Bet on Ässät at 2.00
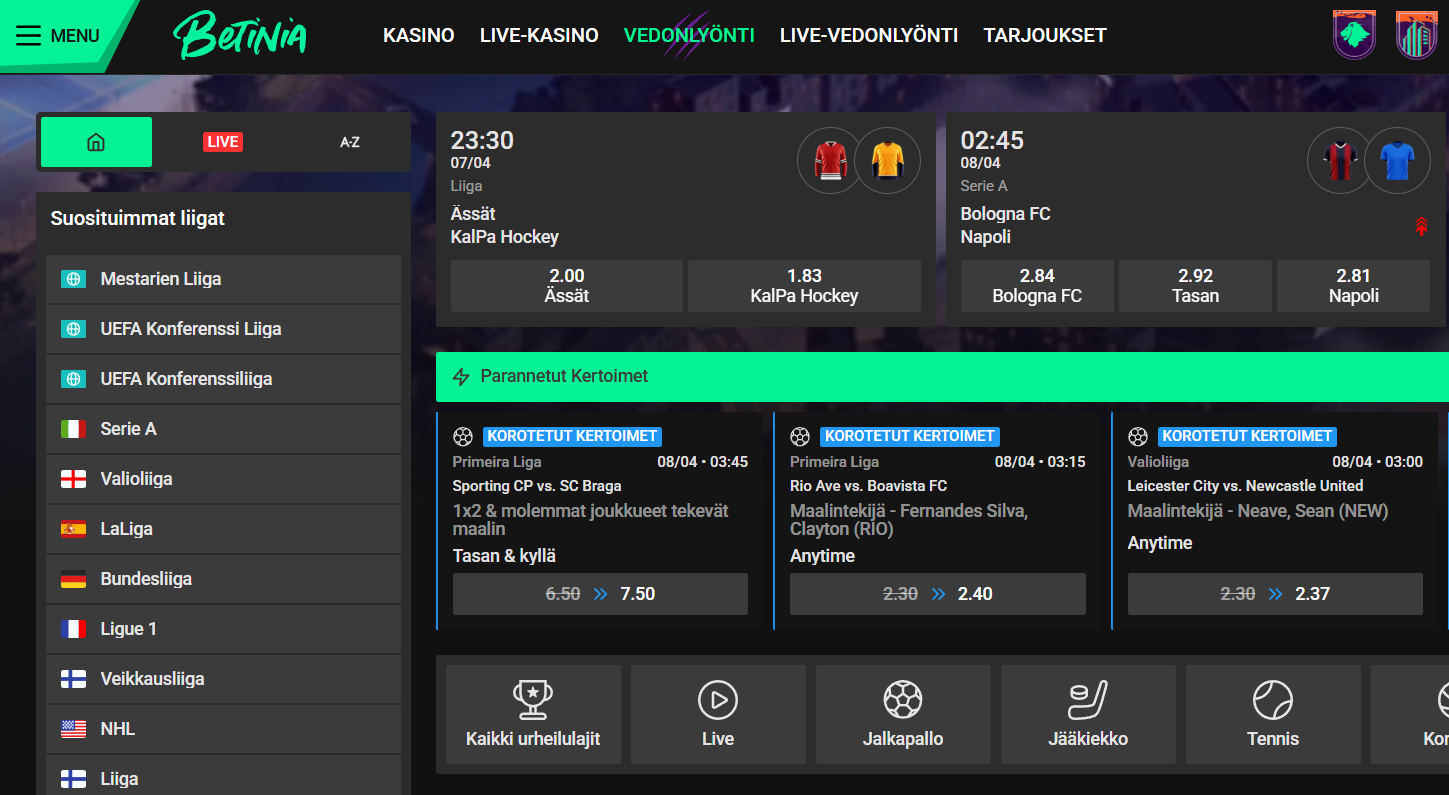 tap(567, 286)
